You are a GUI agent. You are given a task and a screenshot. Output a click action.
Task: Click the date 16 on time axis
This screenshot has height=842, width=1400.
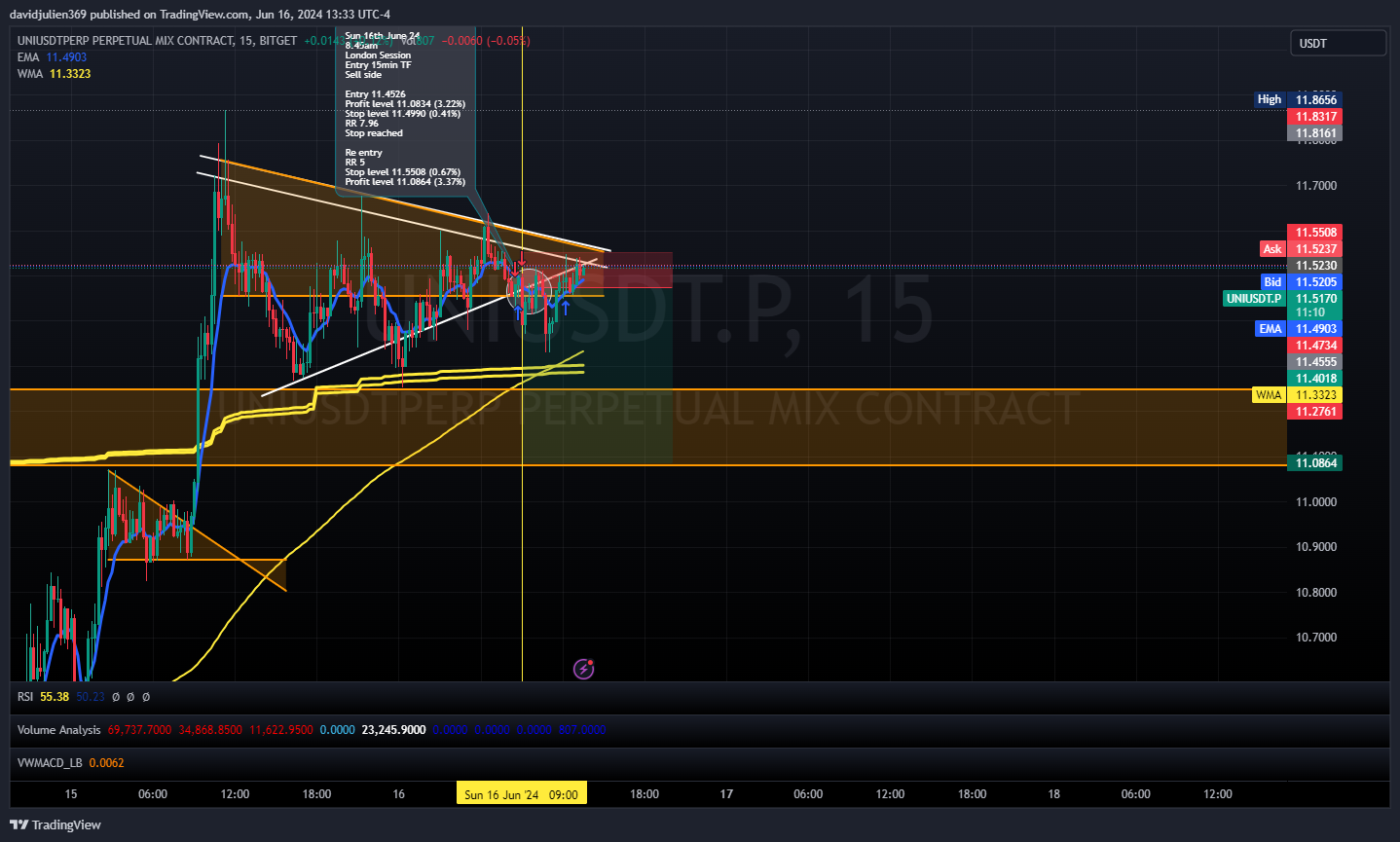click(x=398, y=794)
